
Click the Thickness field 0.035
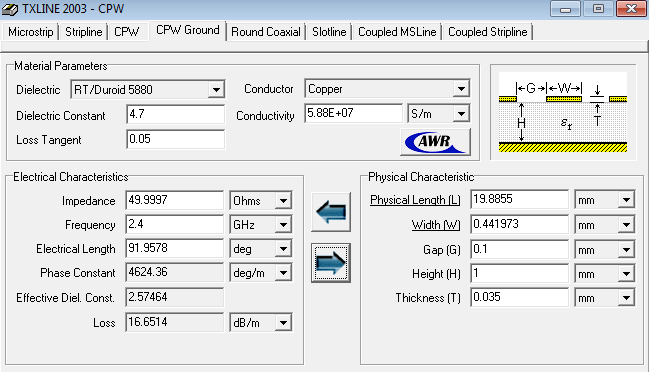(x=519, y=297)
